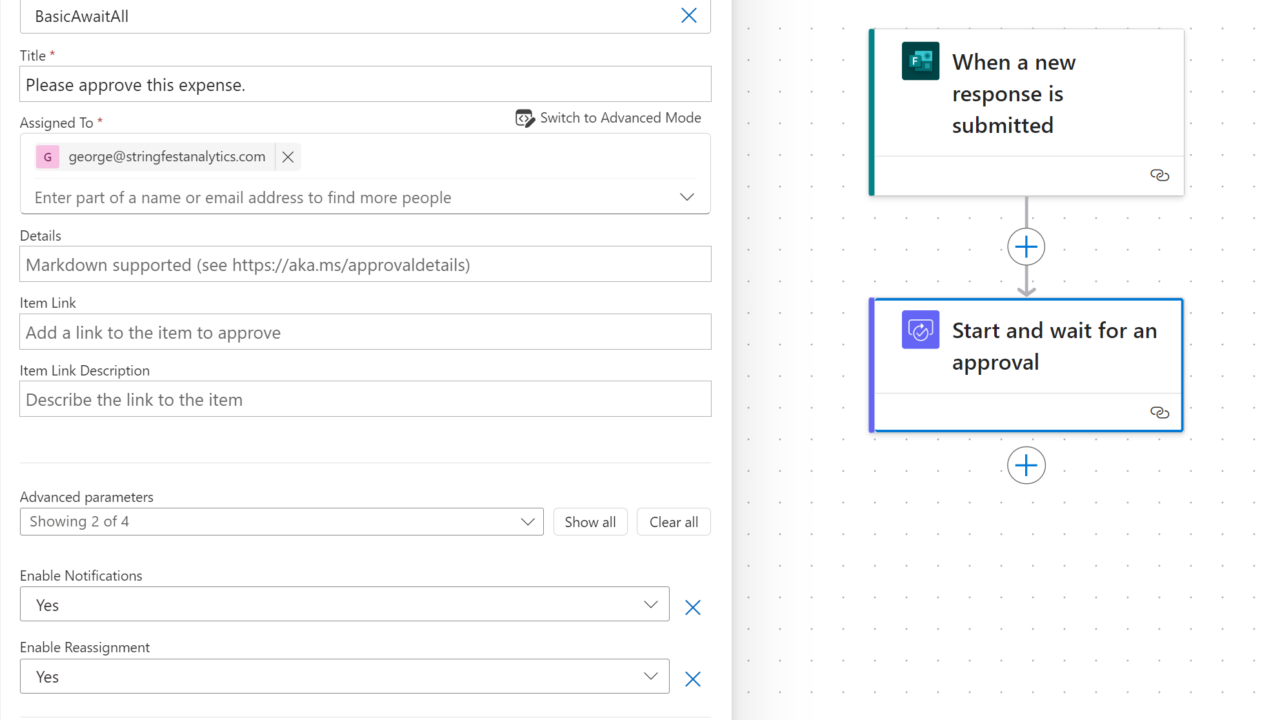Add new step below approval action

point(1026,465)
